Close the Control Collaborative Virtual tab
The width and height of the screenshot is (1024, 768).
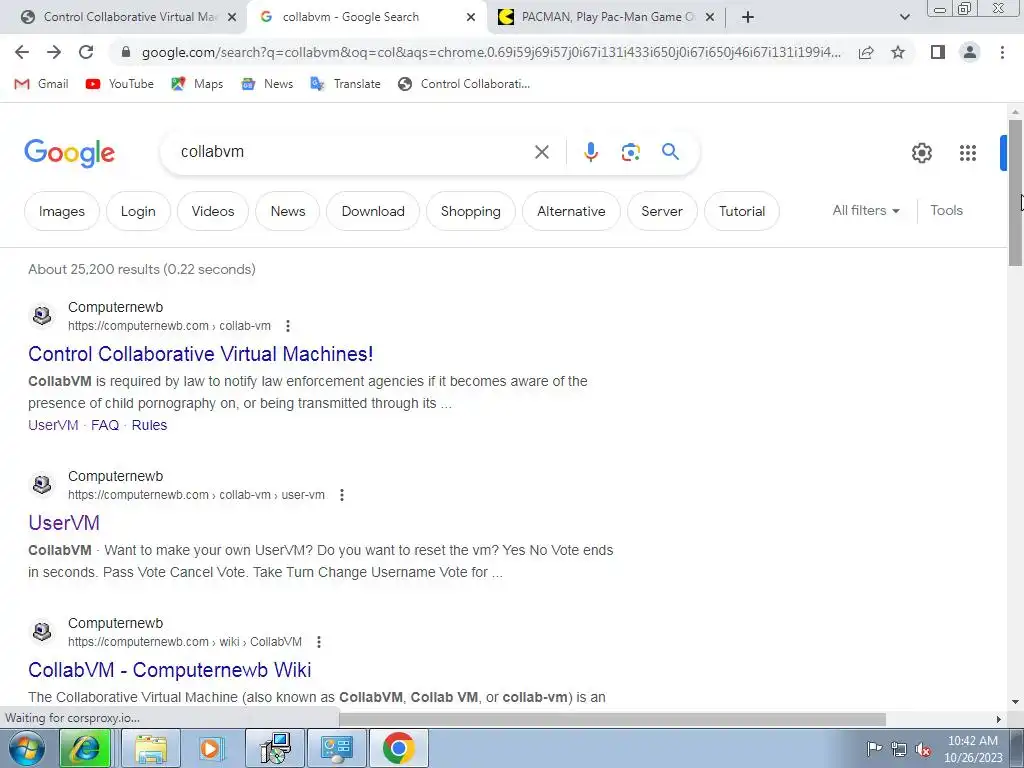coord(231,17)
